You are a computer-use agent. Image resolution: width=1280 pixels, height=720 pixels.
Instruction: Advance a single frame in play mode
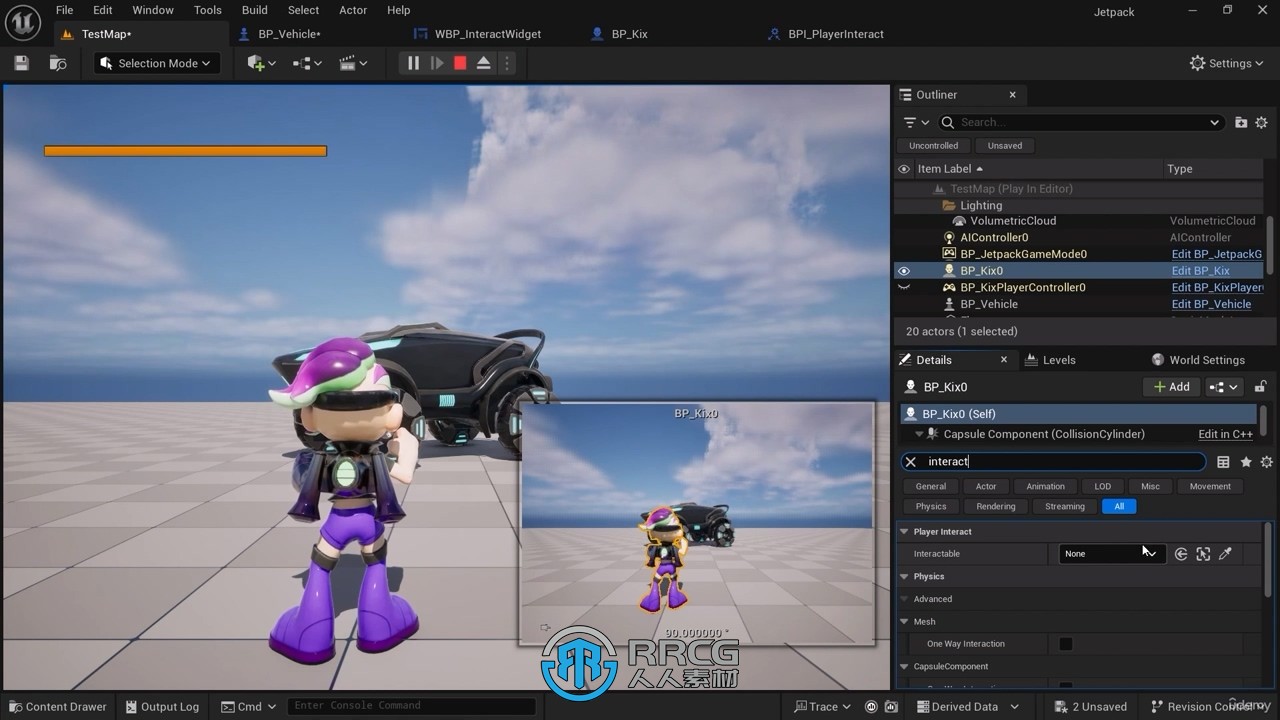pos(437,63)
